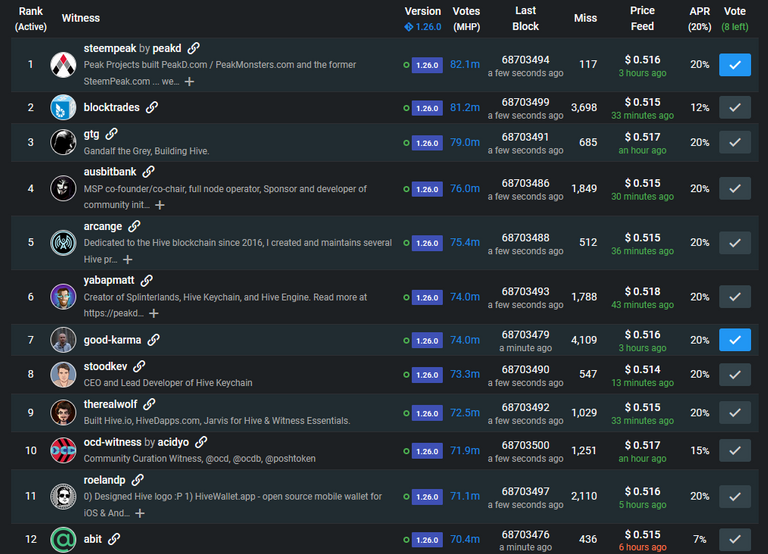Remove vote for steempeak witness
768x554 pixels.
click(734, 64)
